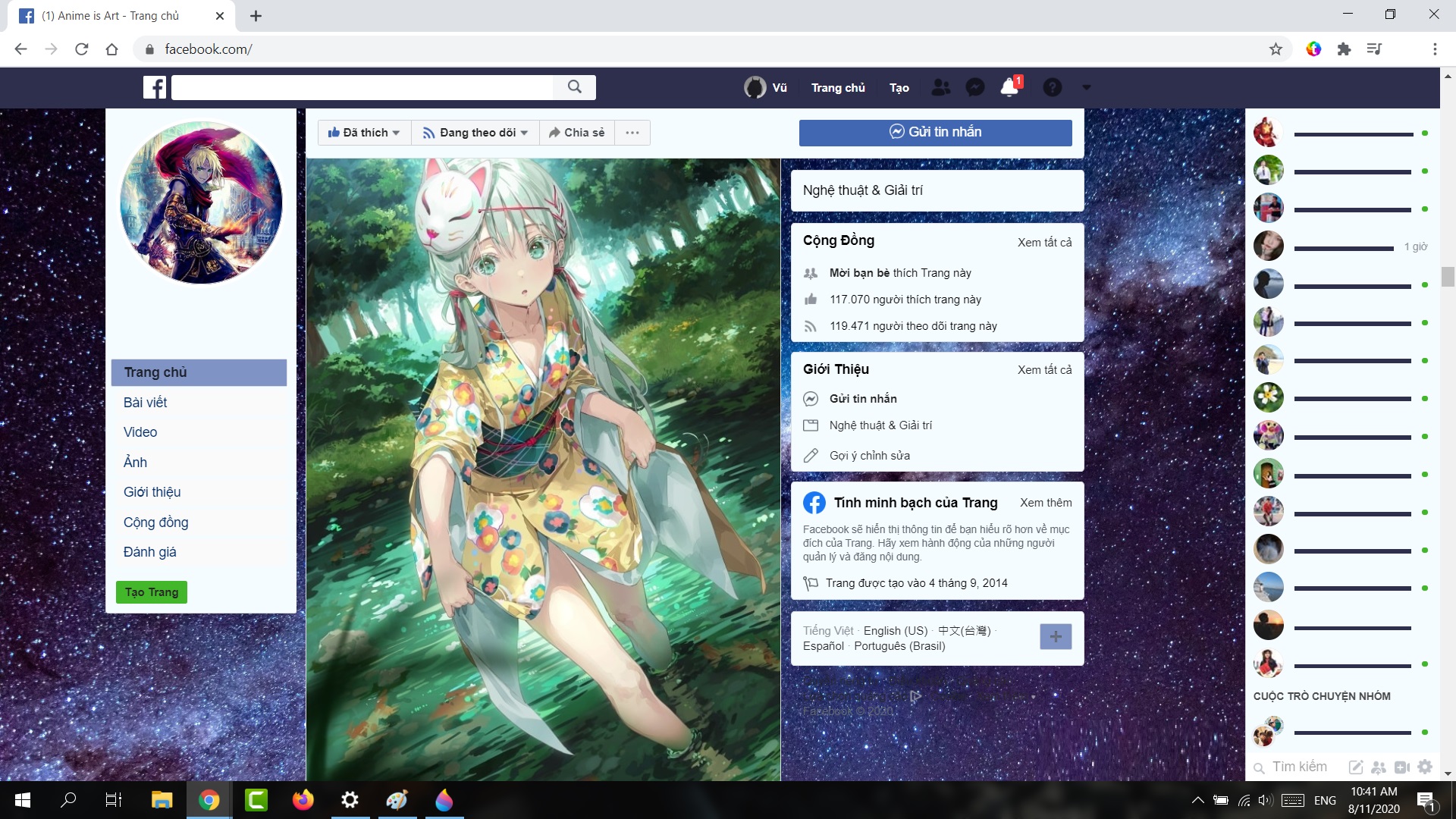Open friend requests icon
Image resolution: width=1456 pixels, height=819 pixels.
click(940, 87)
